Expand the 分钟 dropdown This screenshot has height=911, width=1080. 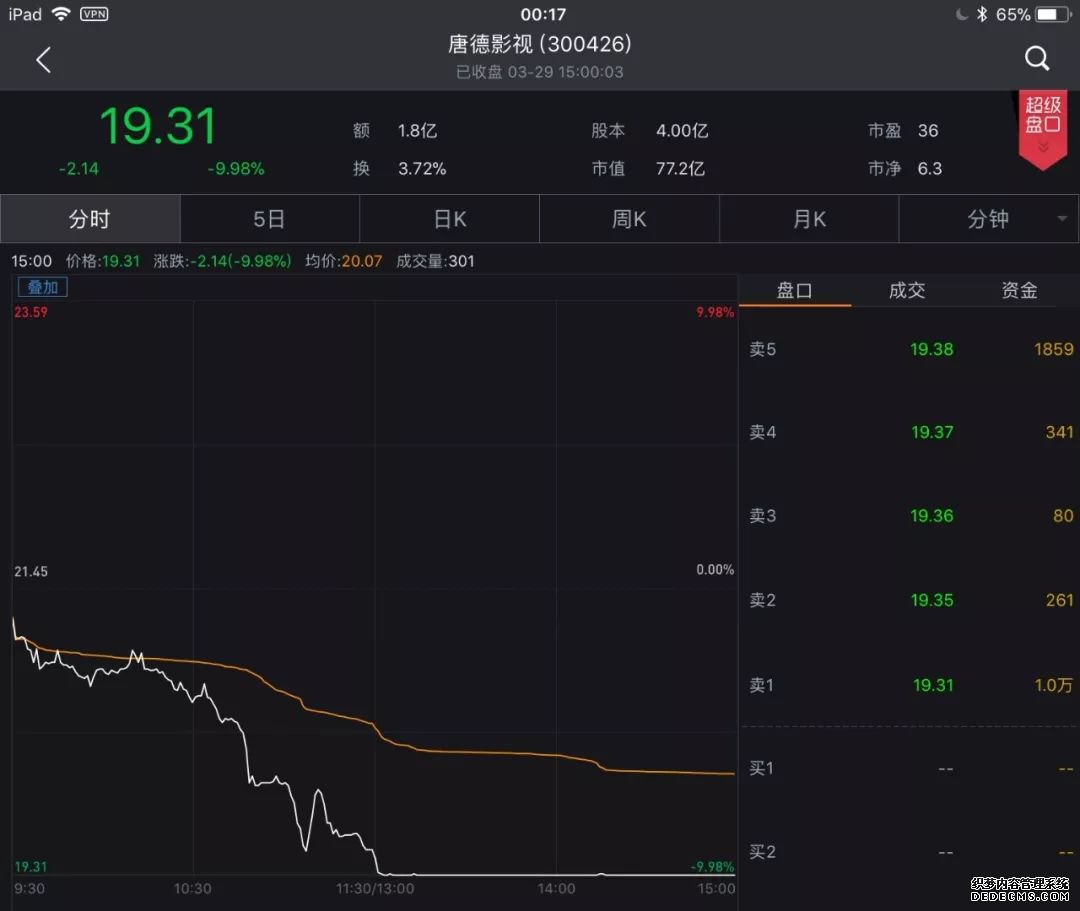point(989,219)
